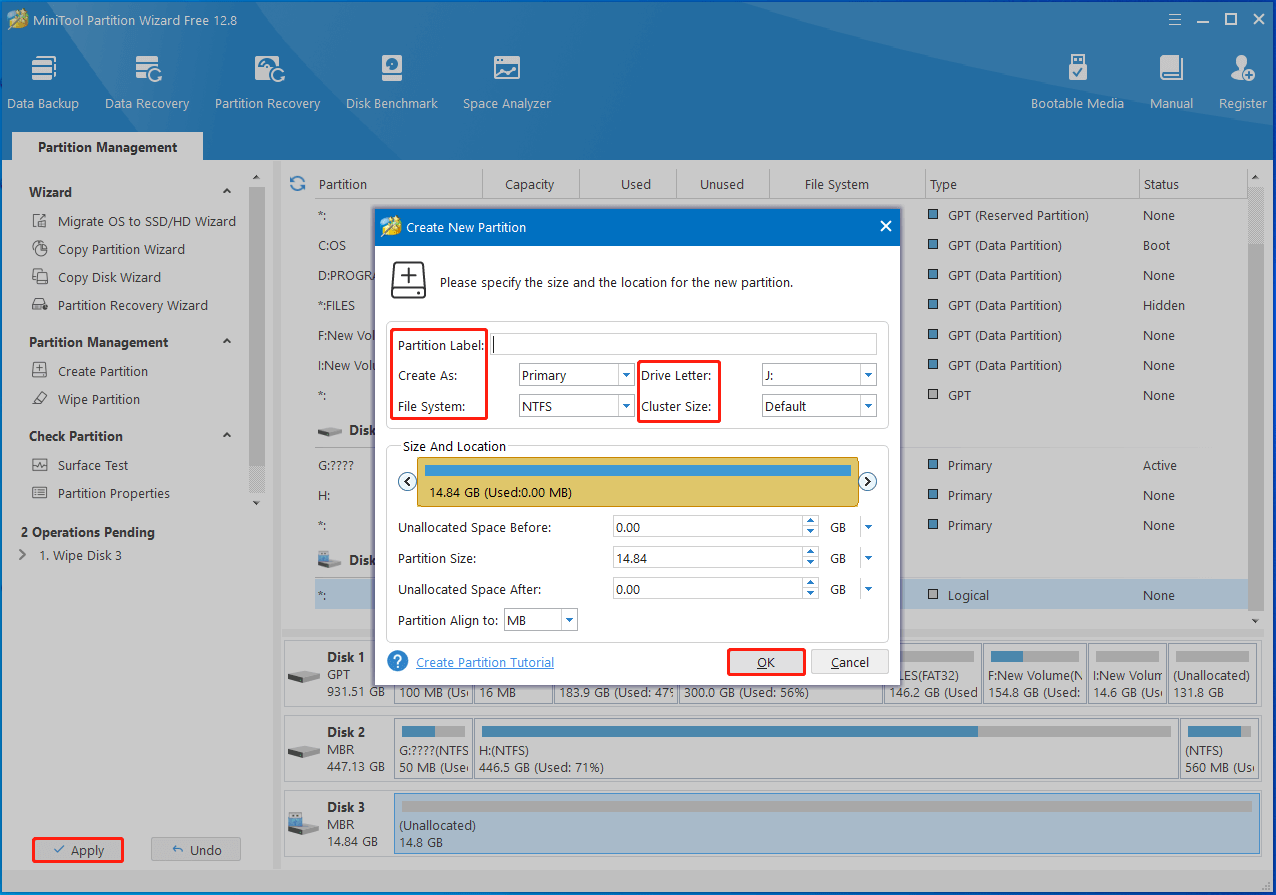Select the Disk 3 Unallocated 14.8 GB block
Viewport: 1276px width, 895px height.
pos(826,824)
